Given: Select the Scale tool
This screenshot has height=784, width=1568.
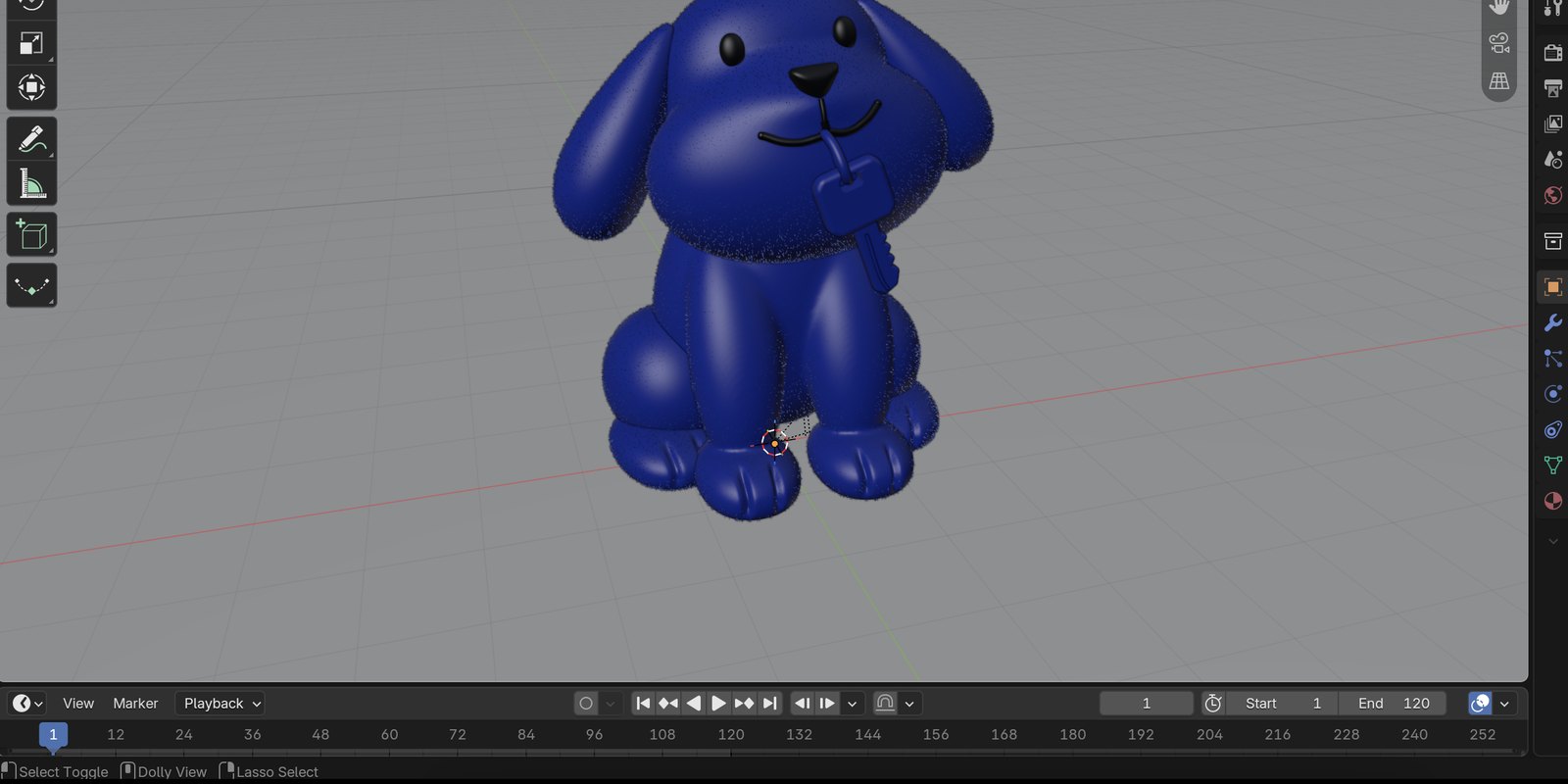Looking at the screenshot, I should pyautogui.click(x=31, y=43).
